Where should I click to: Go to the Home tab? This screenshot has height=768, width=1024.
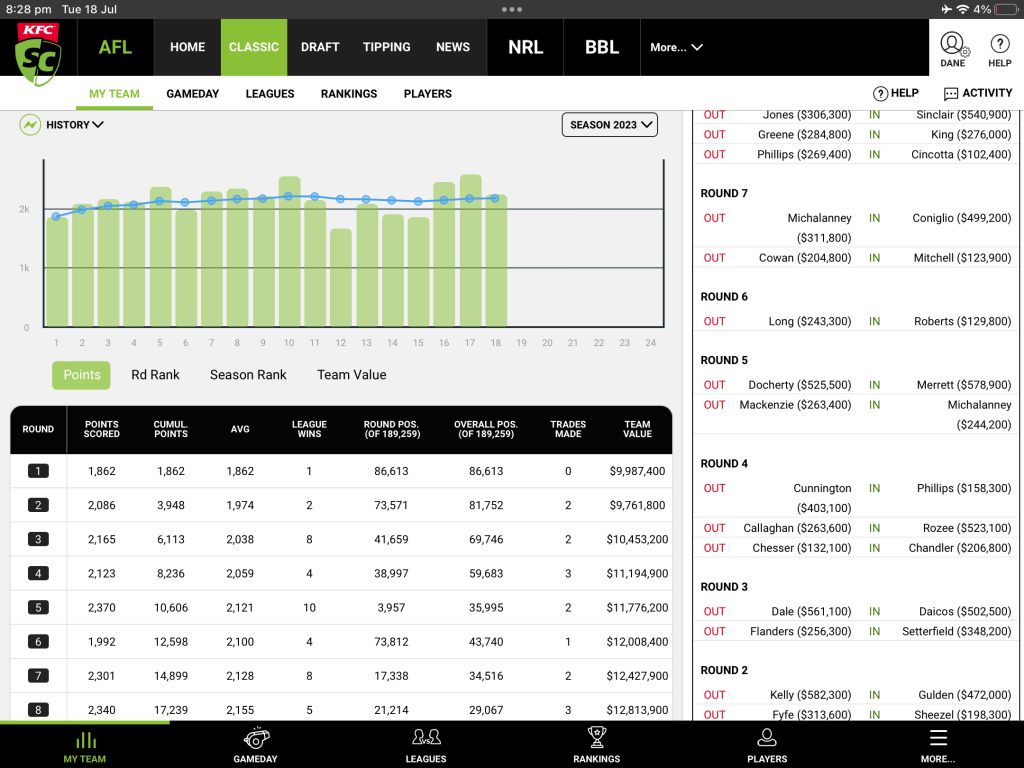[x=187, y=47]
